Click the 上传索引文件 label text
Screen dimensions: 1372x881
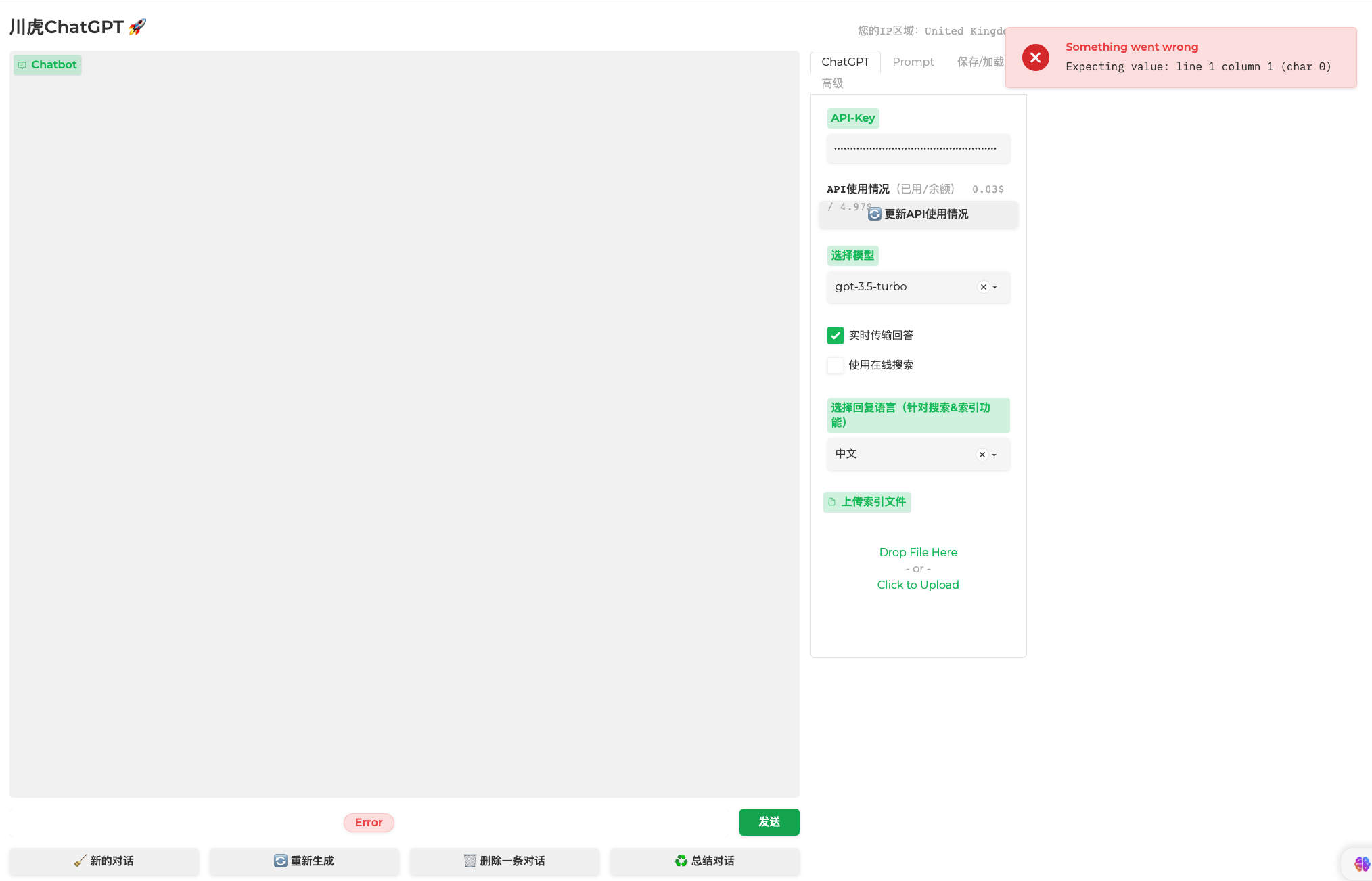[x=873, y=502]
